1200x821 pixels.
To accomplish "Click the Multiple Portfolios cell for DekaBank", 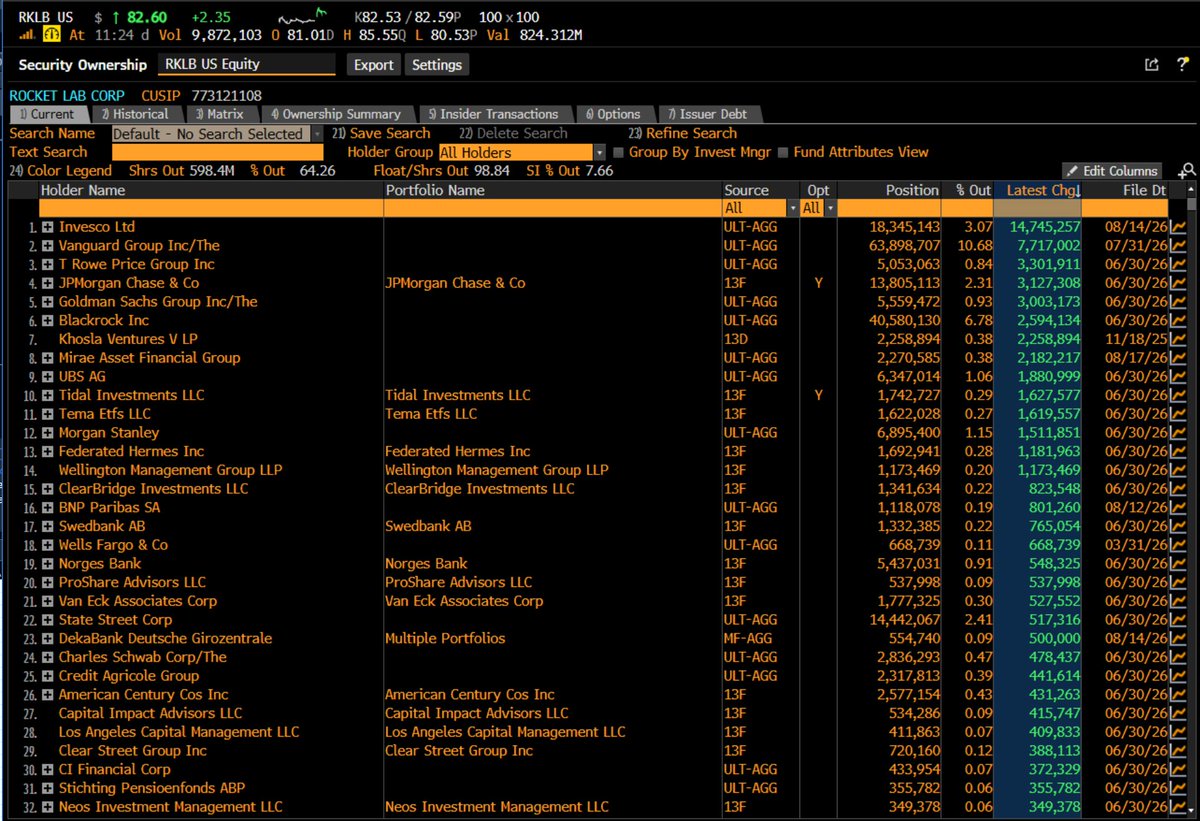I will pos(445,638).
